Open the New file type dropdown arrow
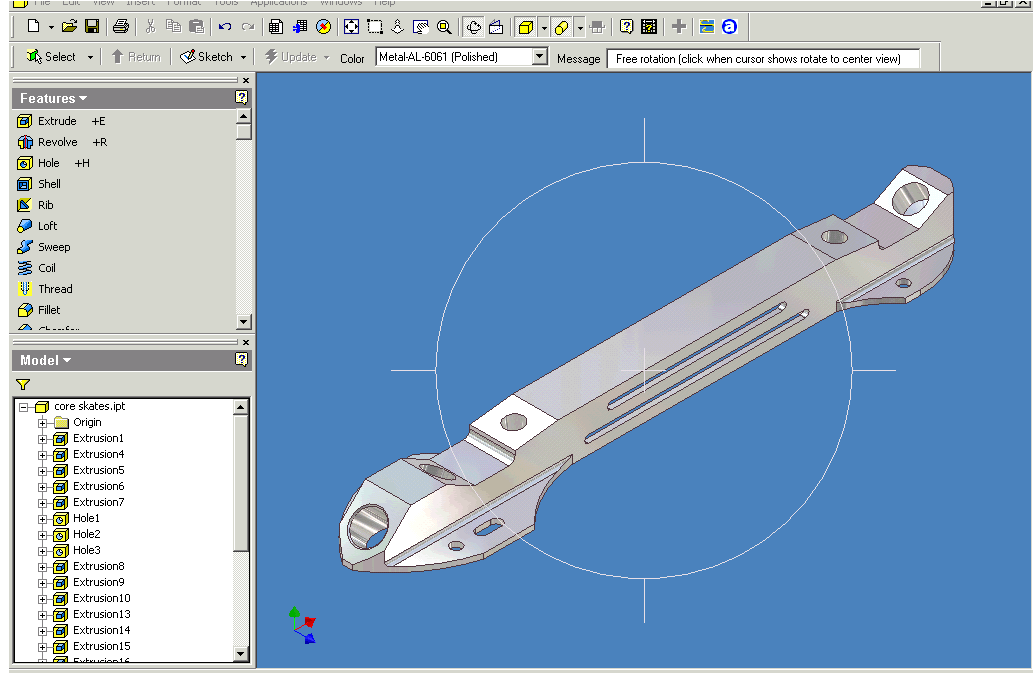Viewport: 1033px width, 673px height. tap(51, 27)
